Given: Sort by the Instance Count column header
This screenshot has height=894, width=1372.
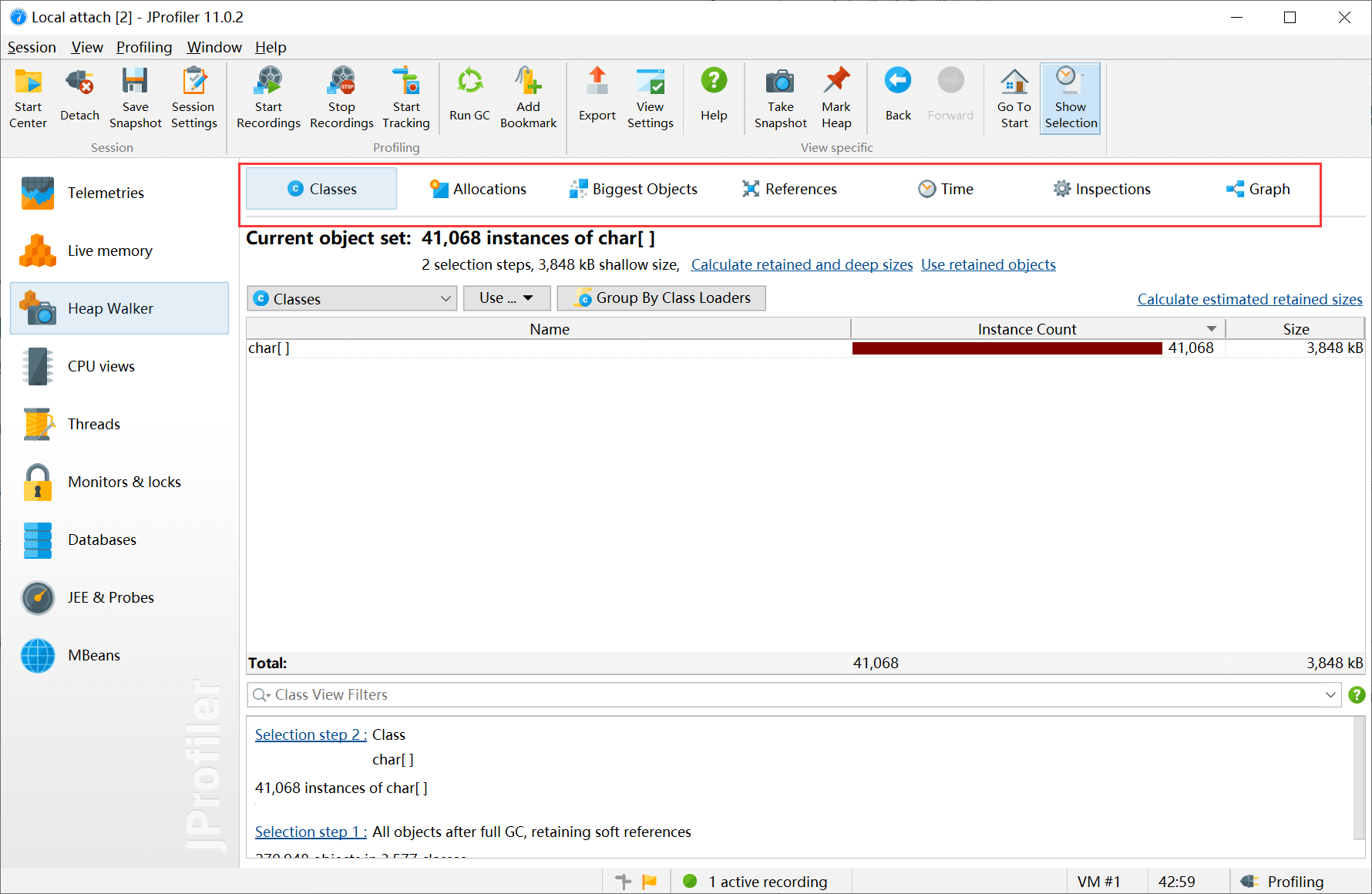Looking at the screenshot, I should tap(1037, 329).
